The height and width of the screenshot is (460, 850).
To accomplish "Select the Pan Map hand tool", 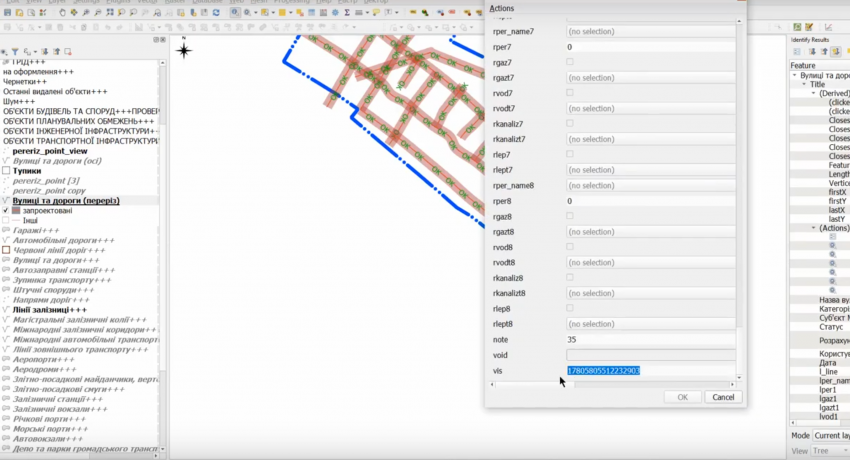I will coord(62,12).
